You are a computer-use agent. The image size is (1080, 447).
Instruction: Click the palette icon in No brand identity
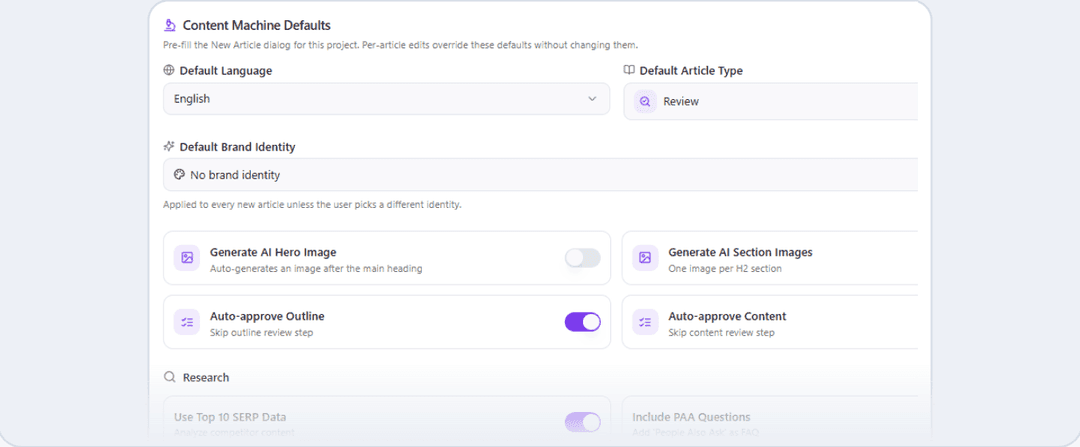[179, 175]
